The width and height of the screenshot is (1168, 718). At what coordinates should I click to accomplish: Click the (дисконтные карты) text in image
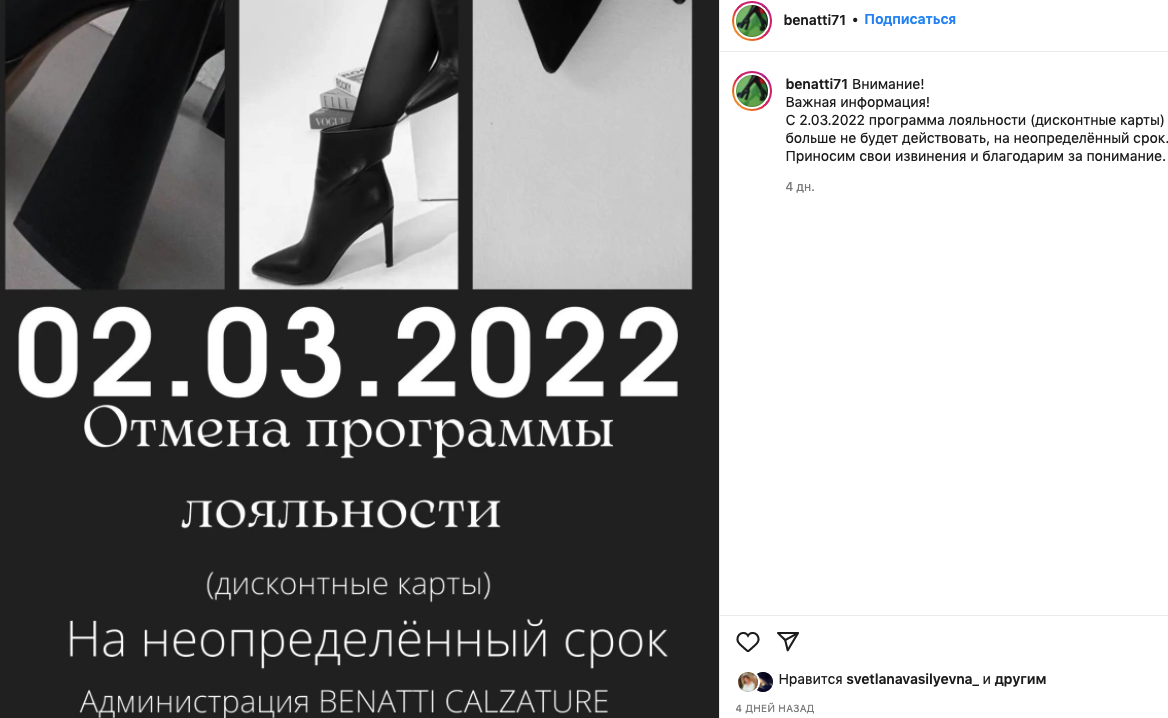(349, 584)
